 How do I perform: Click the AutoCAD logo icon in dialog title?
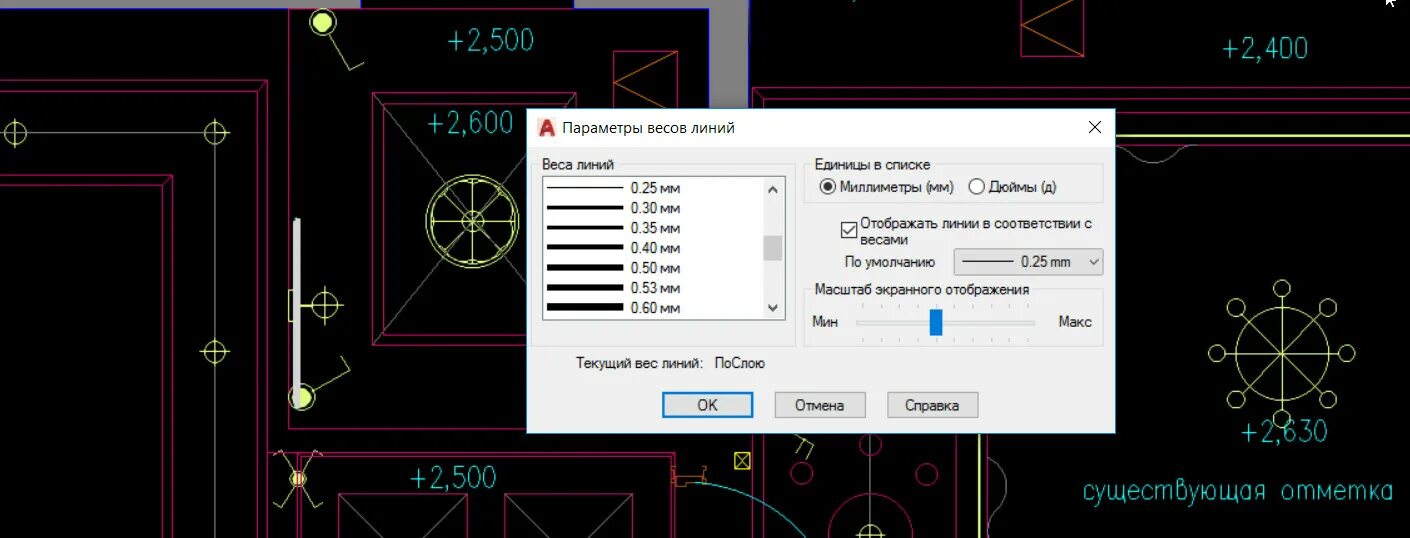546,128
